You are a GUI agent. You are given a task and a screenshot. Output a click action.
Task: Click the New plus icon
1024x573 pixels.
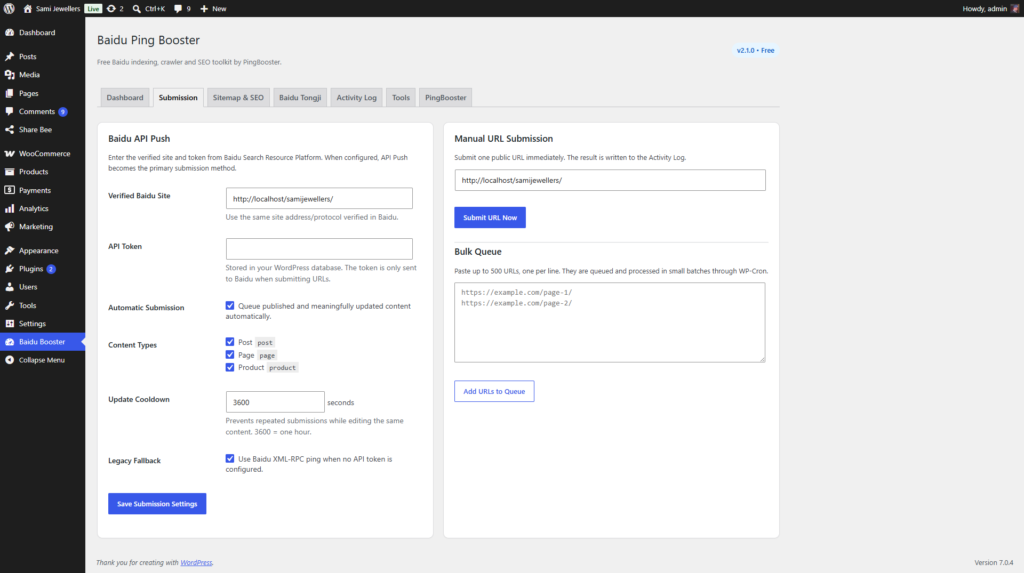(204, 8)
